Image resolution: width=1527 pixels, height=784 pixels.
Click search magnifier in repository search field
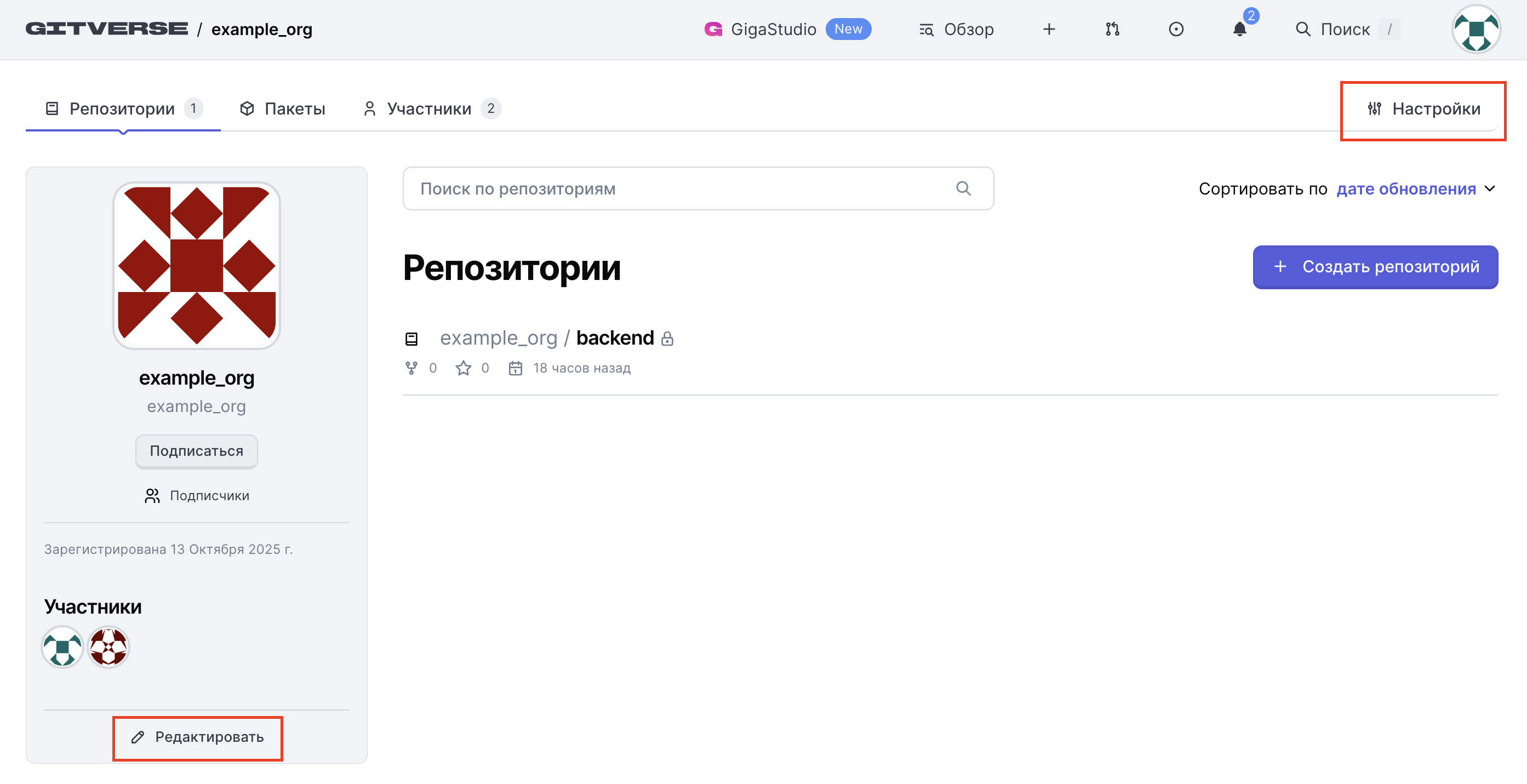click(x=963, y=188)
